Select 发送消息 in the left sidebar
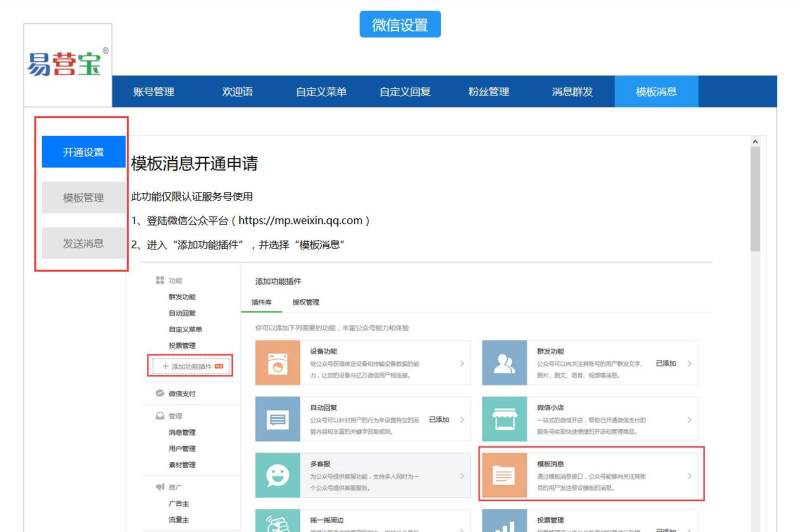 tap(84, 243)
